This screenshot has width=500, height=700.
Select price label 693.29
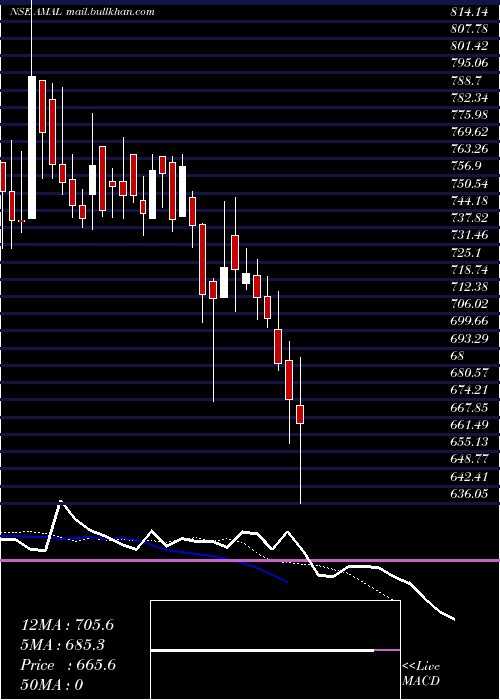[469, 339]
